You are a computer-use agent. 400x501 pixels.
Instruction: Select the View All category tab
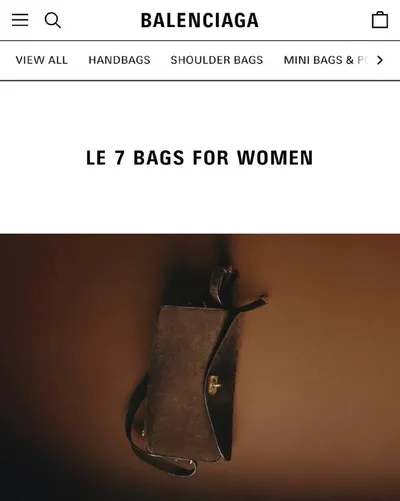tap(42, 60)
